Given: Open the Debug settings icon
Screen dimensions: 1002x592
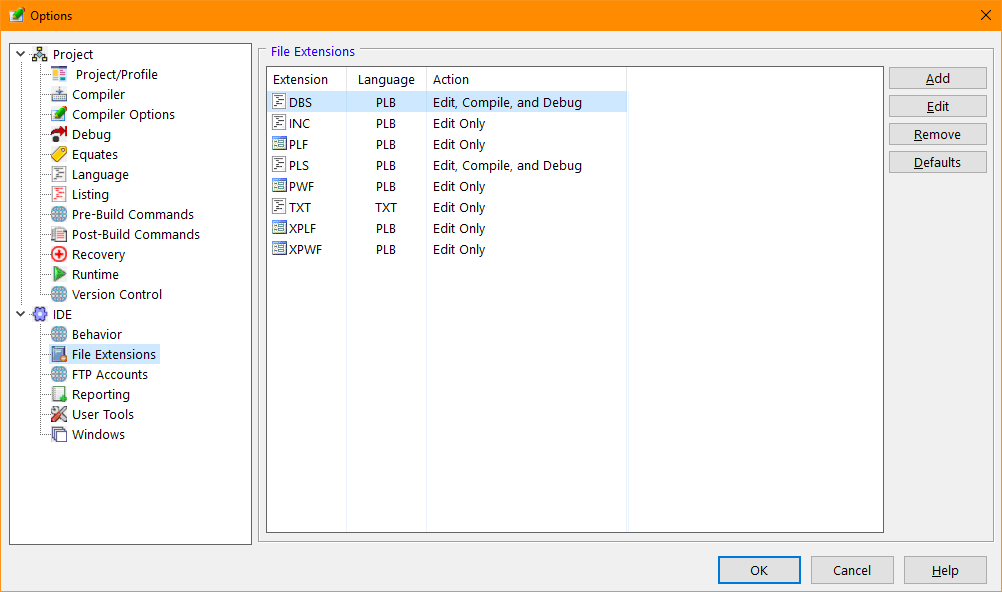Looking at the screenshot, I should [57, 134].
